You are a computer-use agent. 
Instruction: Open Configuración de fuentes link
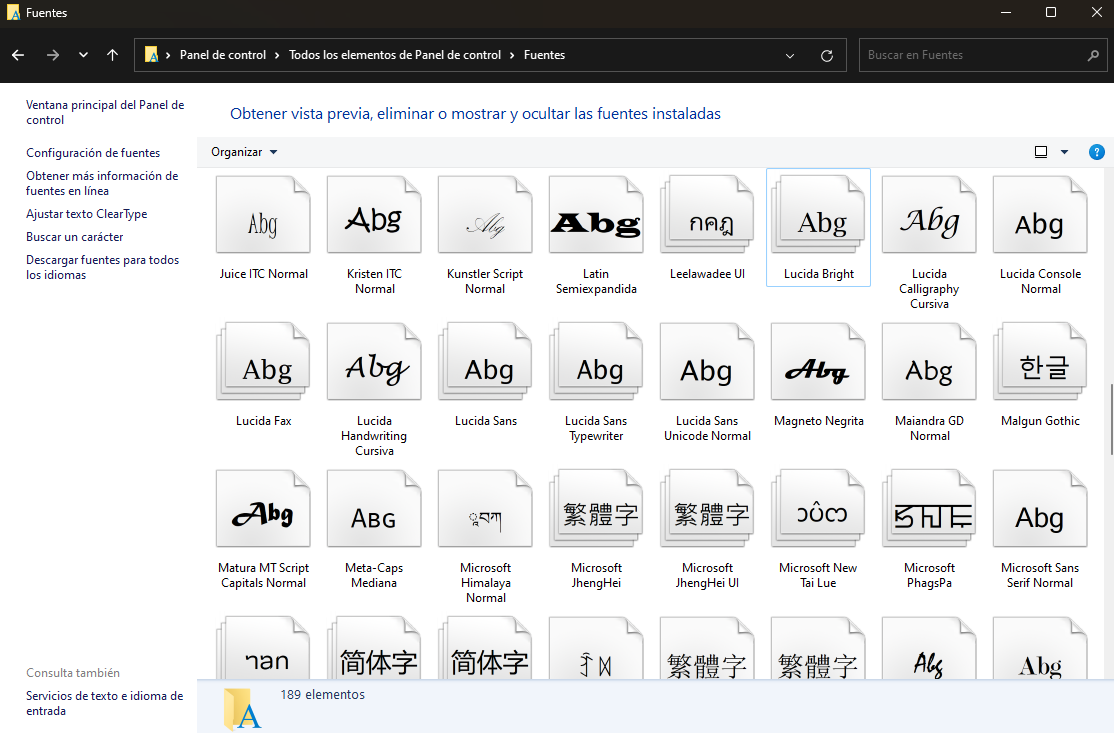pyautogui.click(x=93, y=153)
